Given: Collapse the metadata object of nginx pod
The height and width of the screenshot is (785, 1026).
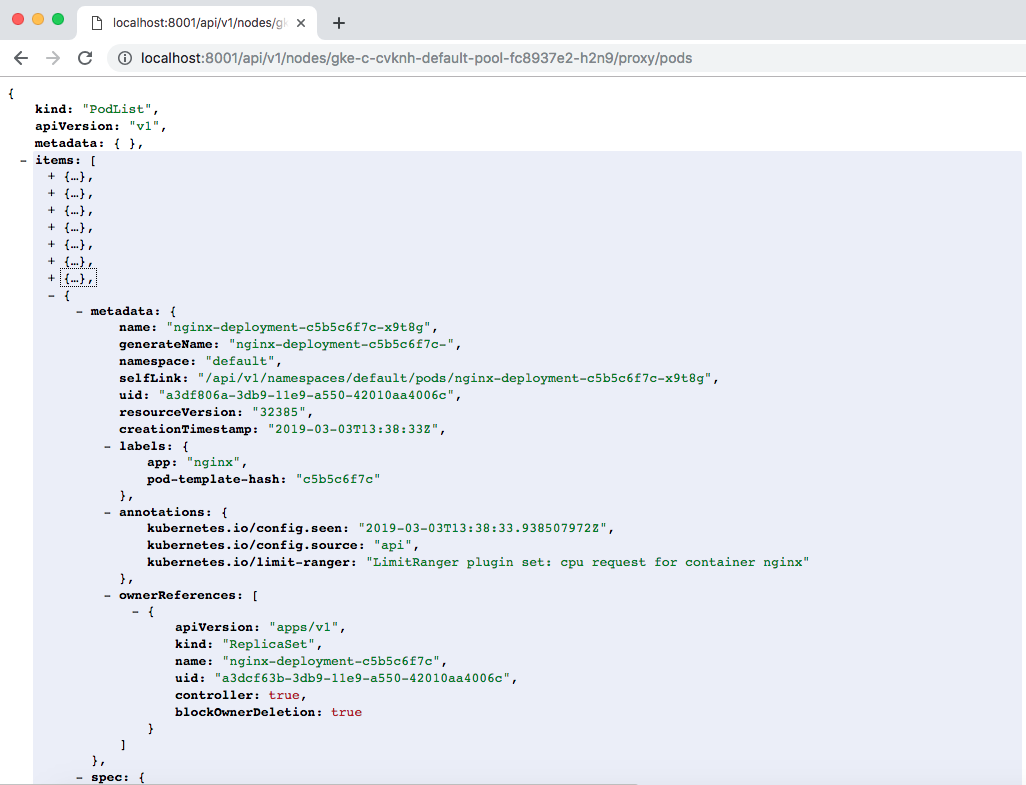Looking at the screenshot, I should pyautogui.click(x=79, y=311).
